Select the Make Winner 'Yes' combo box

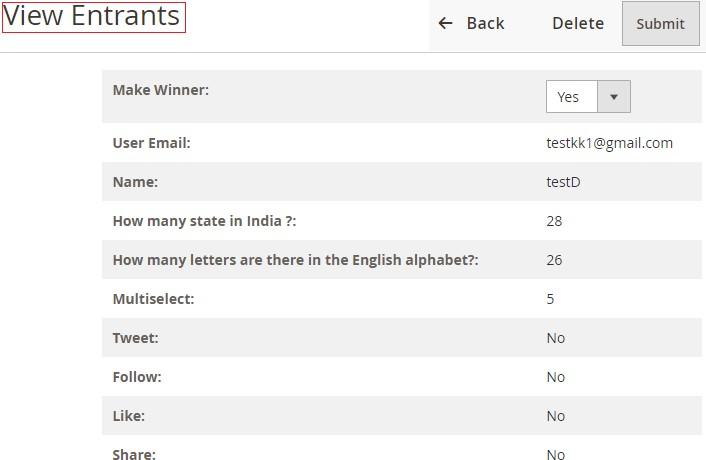click(571, 97)
